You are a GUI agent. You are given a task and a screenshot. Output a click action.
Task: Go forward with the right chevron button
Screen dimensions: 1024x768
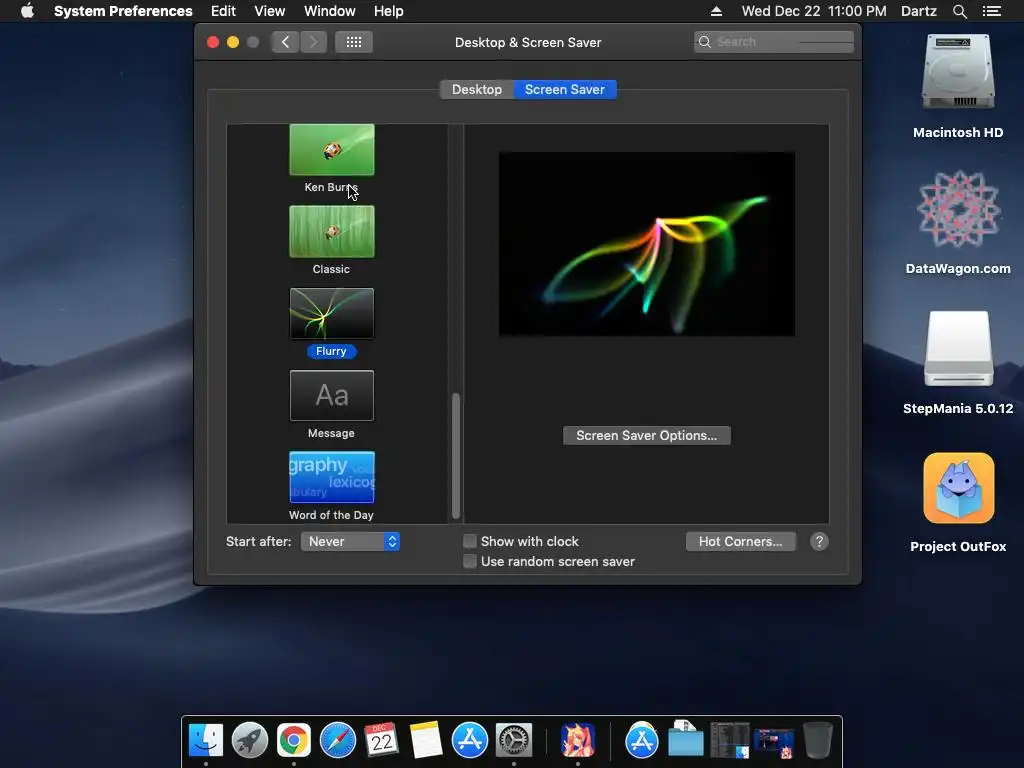313,42
